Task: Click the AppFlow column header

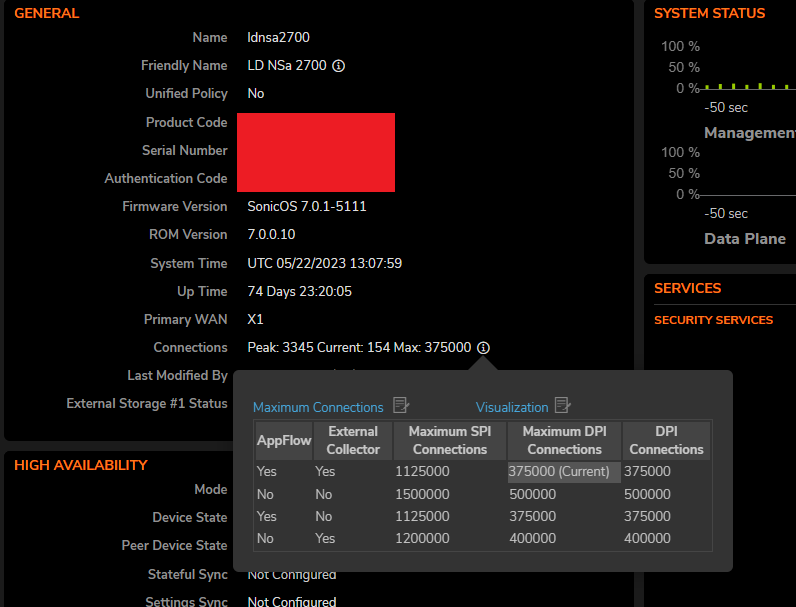Action: [x=284, y=440]
